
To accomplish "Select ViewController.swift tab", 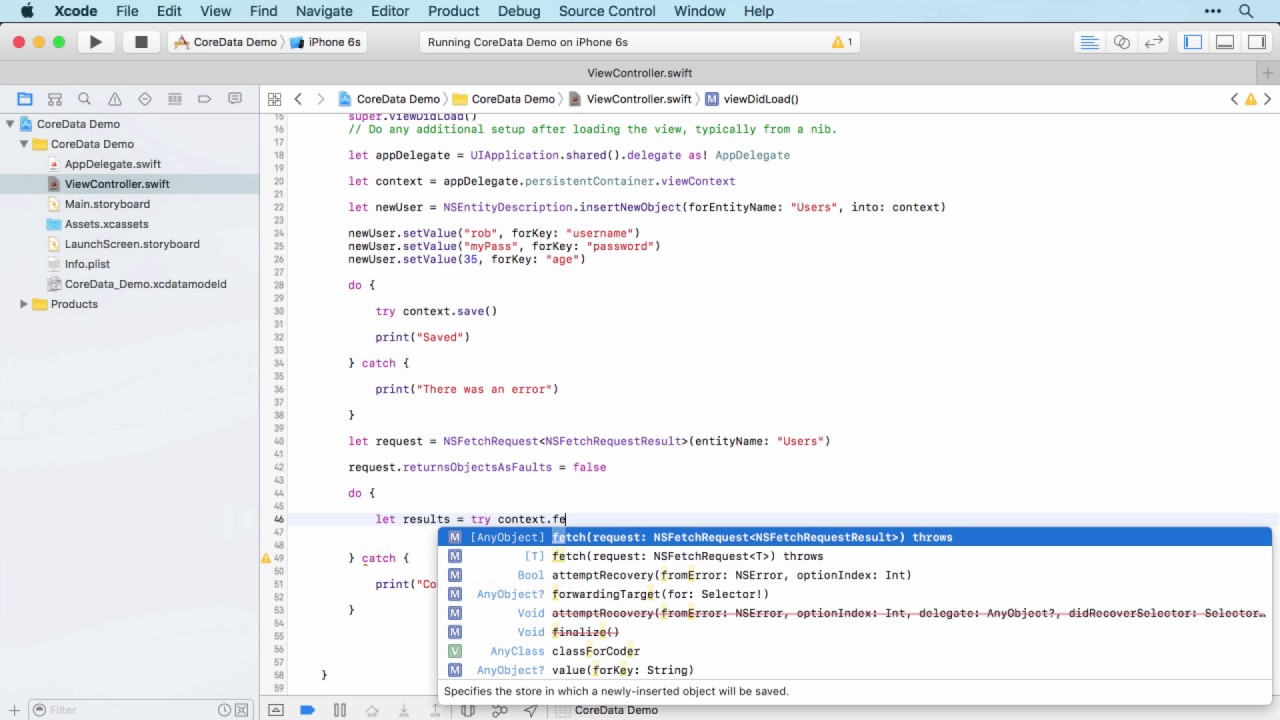I will tap(640, 73).
